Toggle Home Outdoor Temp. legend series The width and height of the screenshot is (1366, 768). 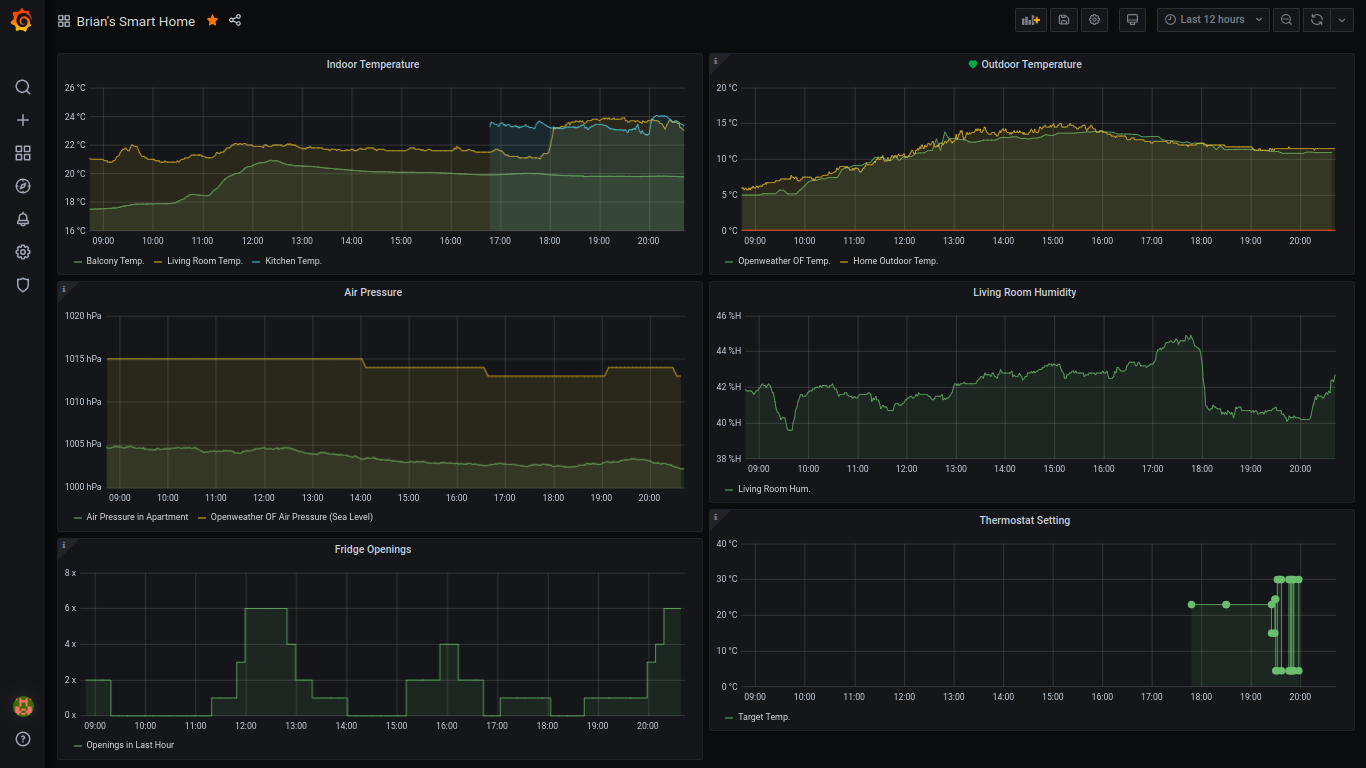coord(894,261)
